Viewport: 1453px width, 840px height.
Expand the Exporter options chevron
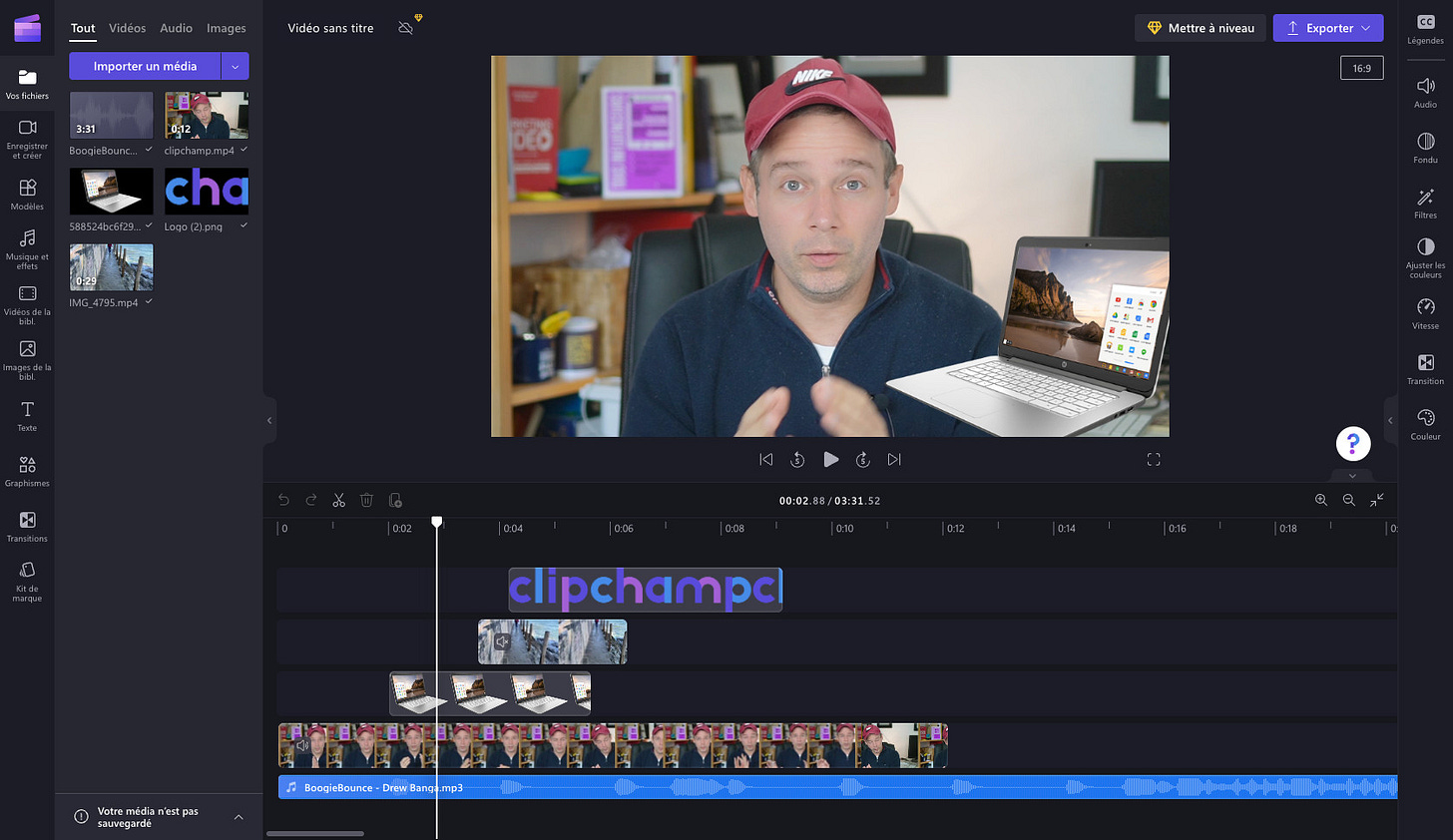tap(1366, 28)
